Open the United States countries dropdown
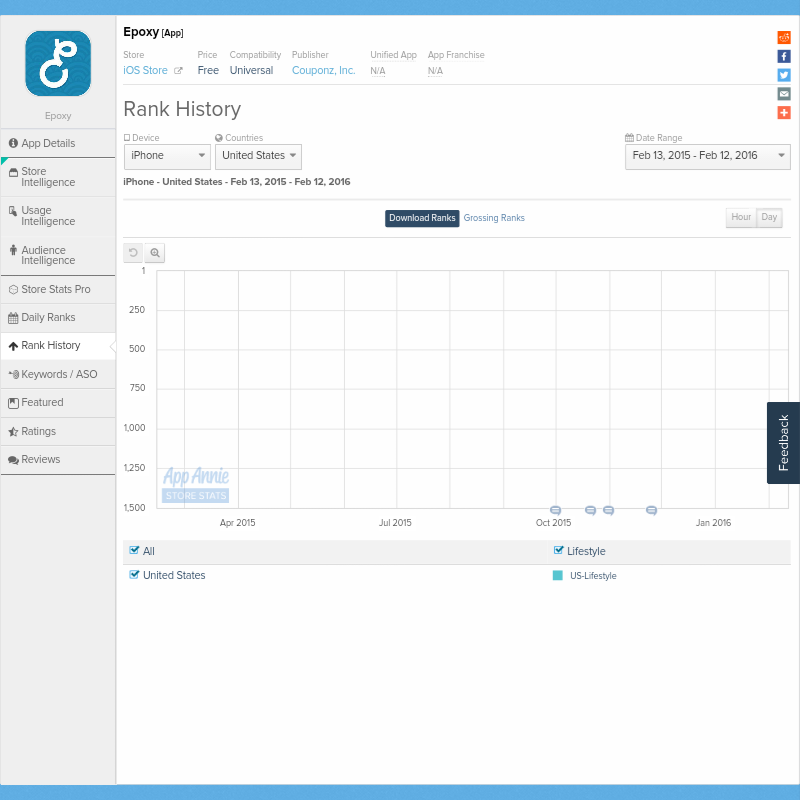Viewport: 800px width, 800px height. click(x=258, y=156)
